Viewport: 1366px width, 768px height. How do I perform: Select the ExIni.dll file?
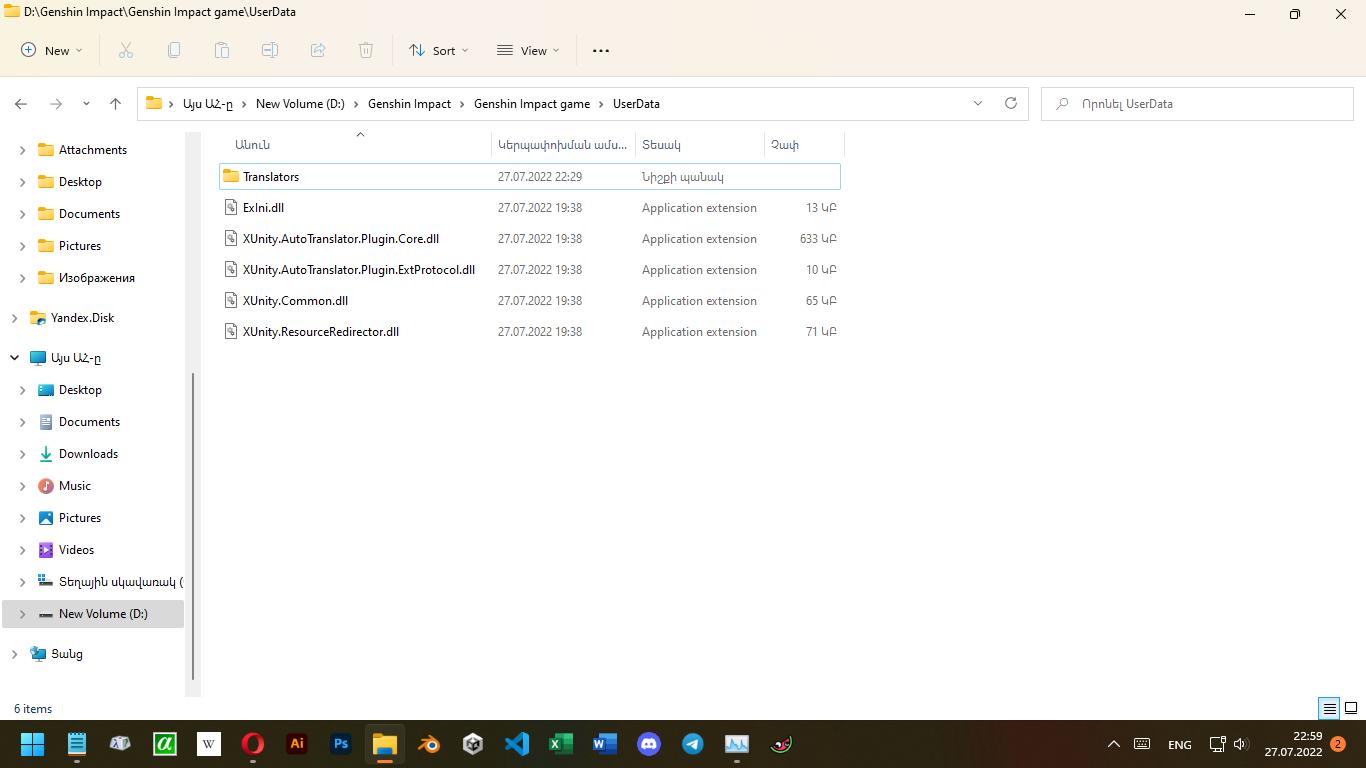click(530, 208)
